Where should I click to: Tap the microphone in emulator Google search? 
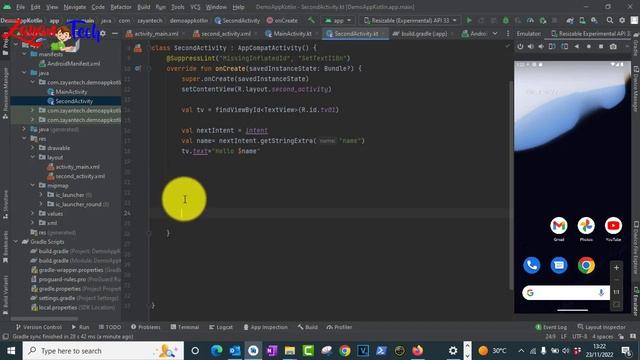point(601,293)
